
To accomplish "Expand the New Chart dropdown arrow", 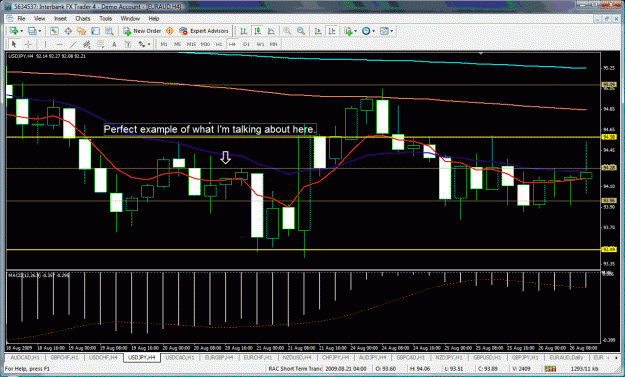I will (x=21, y=31).
